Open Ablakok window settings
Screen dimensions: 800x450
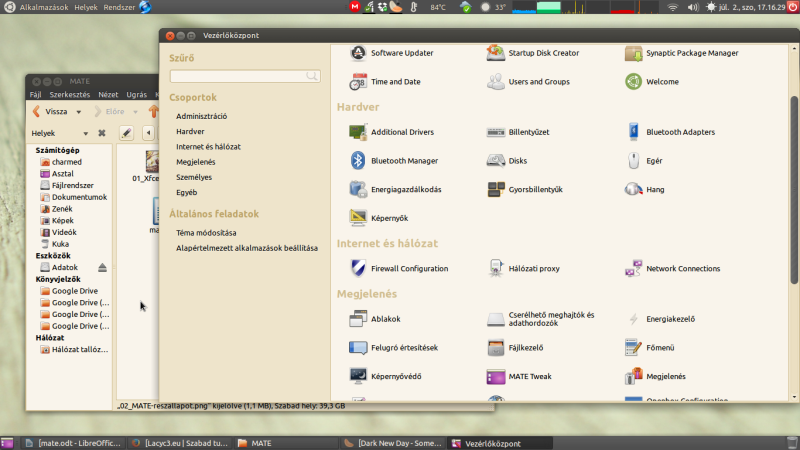[x=375, y=319]
